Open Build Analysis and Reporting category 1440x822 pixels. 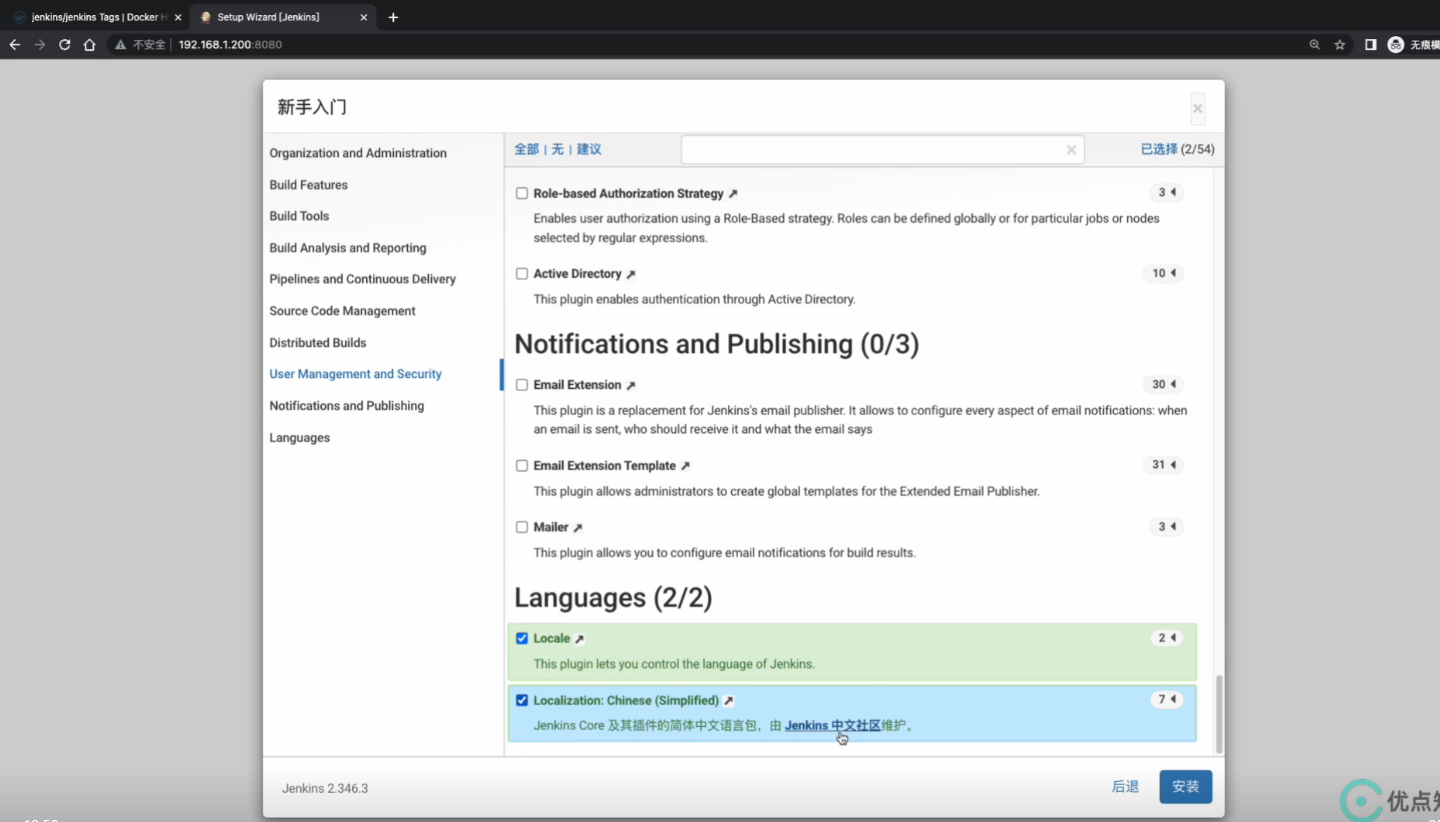tap(348, 248)
